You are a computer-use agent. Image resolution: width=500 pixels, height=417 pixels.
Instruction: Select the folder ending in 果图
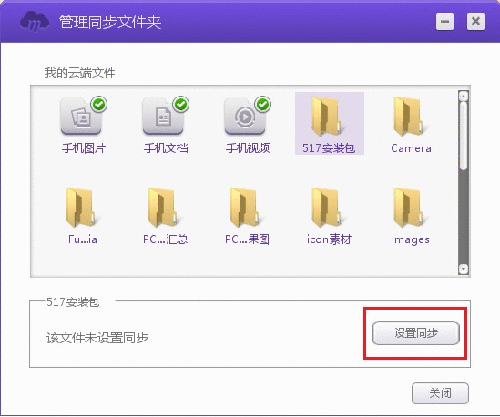[246, 208]
